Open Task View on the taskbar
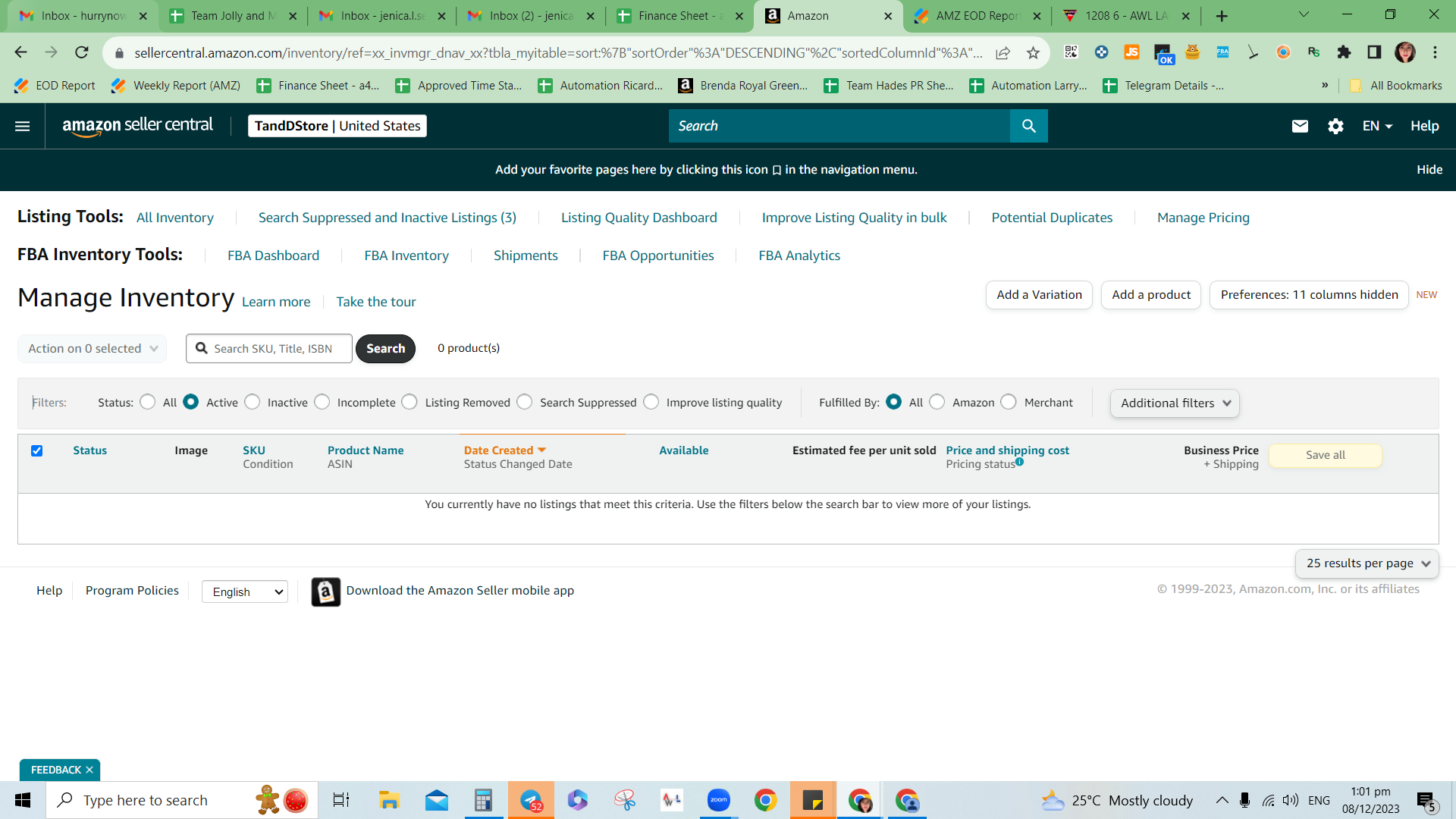 tap(341, 800)
